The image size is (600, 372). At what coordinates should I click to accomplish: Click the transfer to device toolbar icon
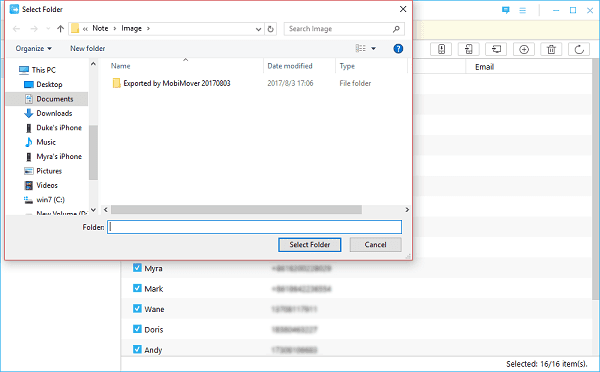[x=441, y=49]
